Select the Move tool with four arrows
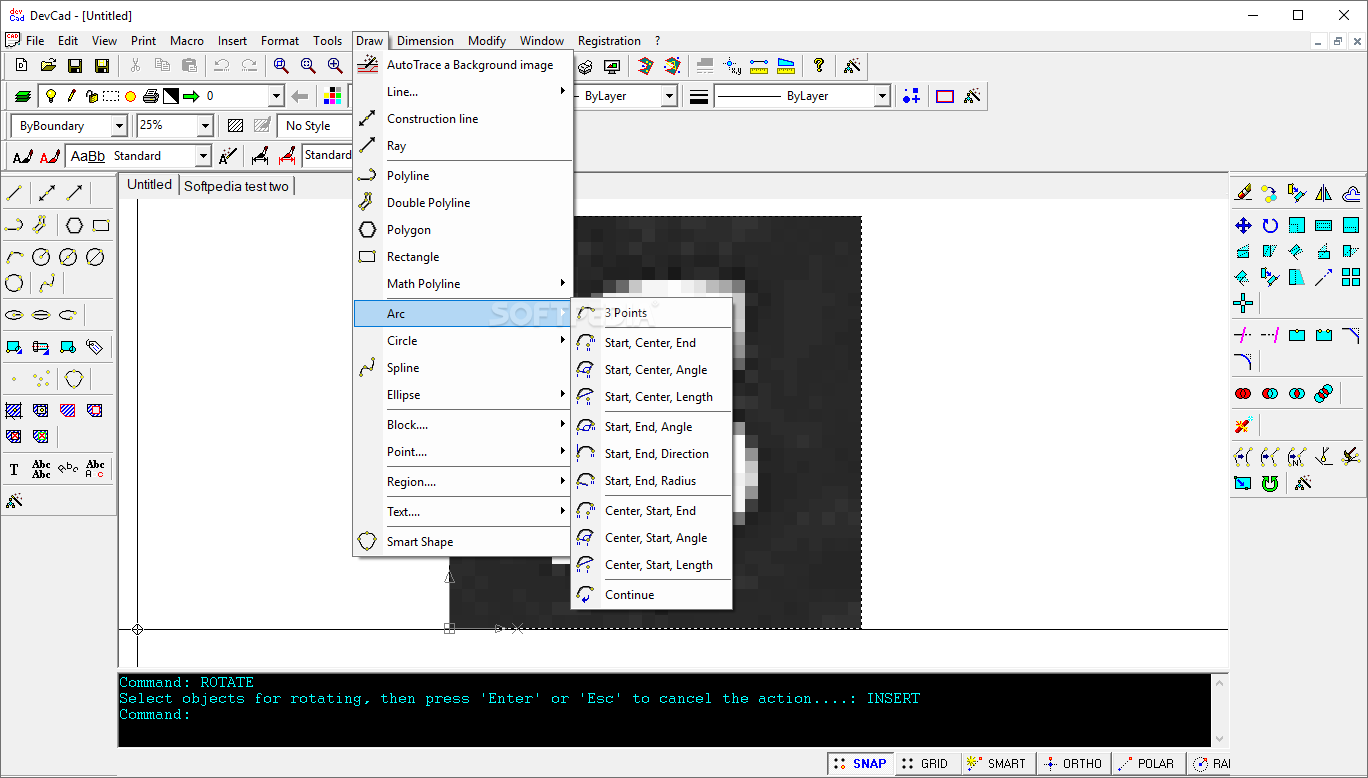The height and width of the screenshot is (778, 1368). (1243, 225)
